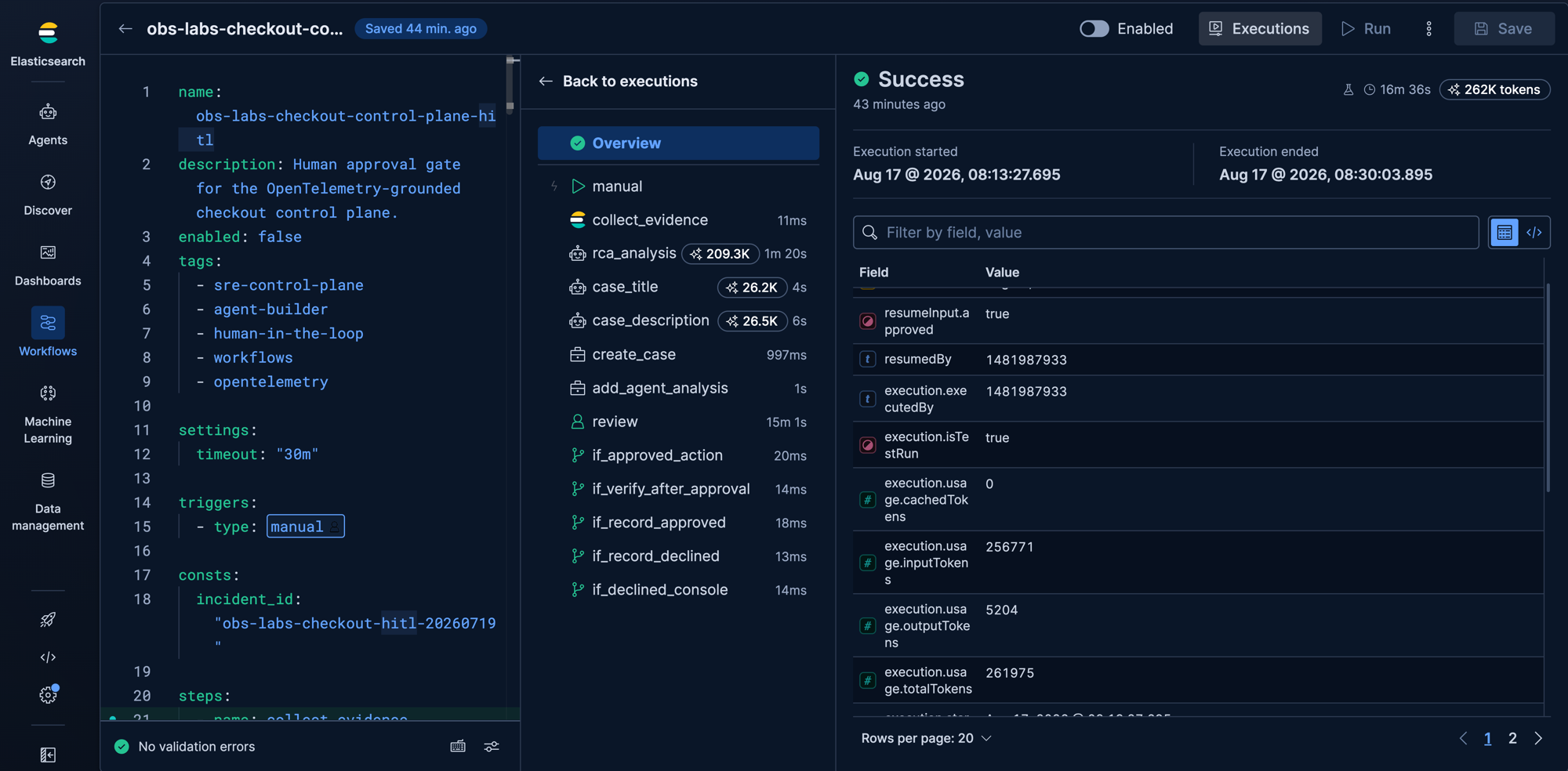
Task: Click the resumedBy field row
Action: click(1198, 360)
